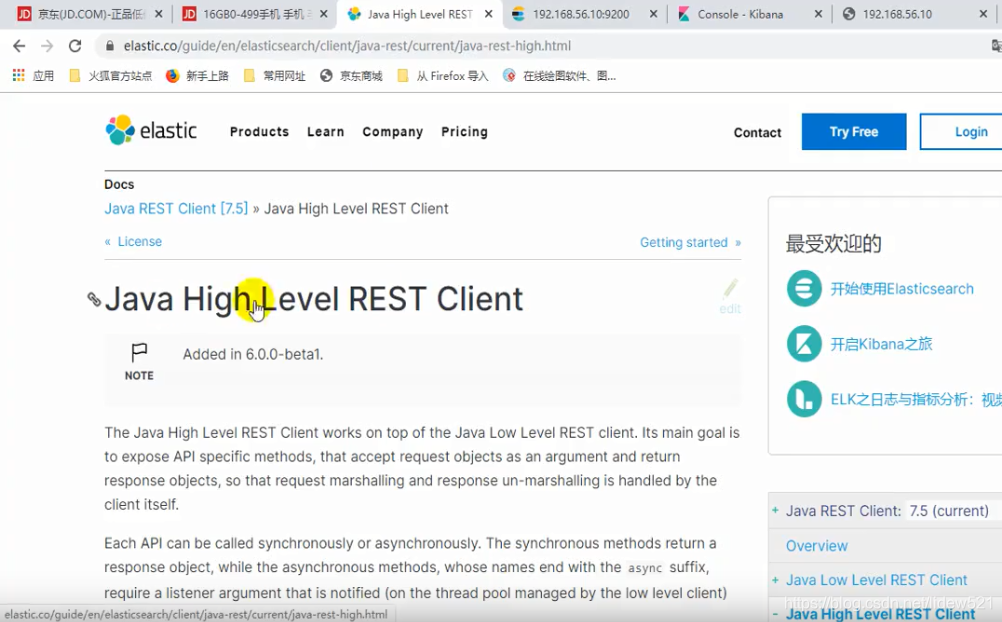The image size is (1002, 622).
Task: Click the NOTE flag icon
Action: point(139,352)
